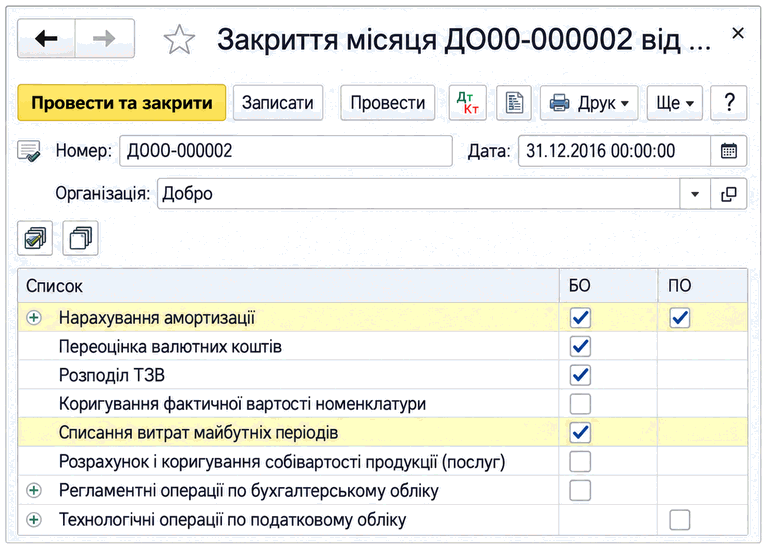Go forward with the right arrow button
767x549 pixels.
105,39
